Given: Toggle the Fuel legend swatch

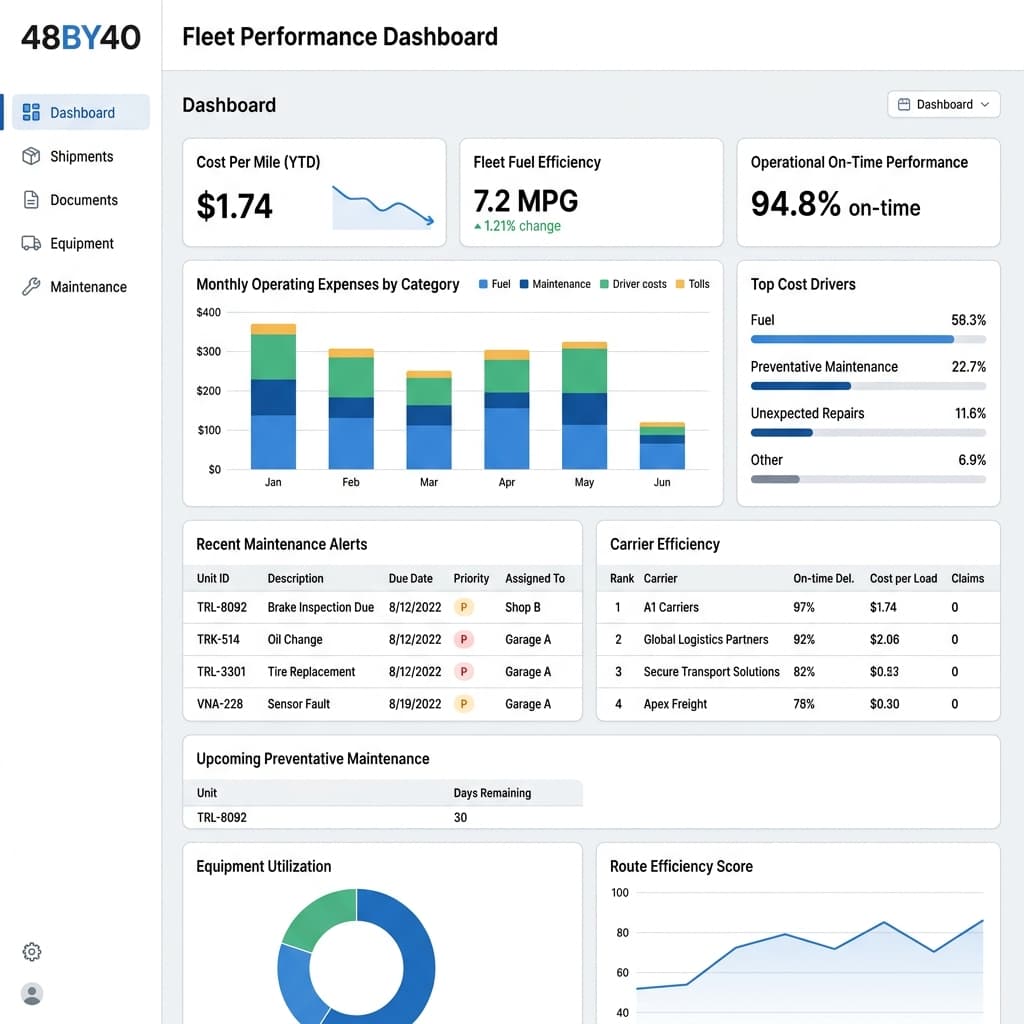Looking at the screenshot, I should click(x=483, y=284).
